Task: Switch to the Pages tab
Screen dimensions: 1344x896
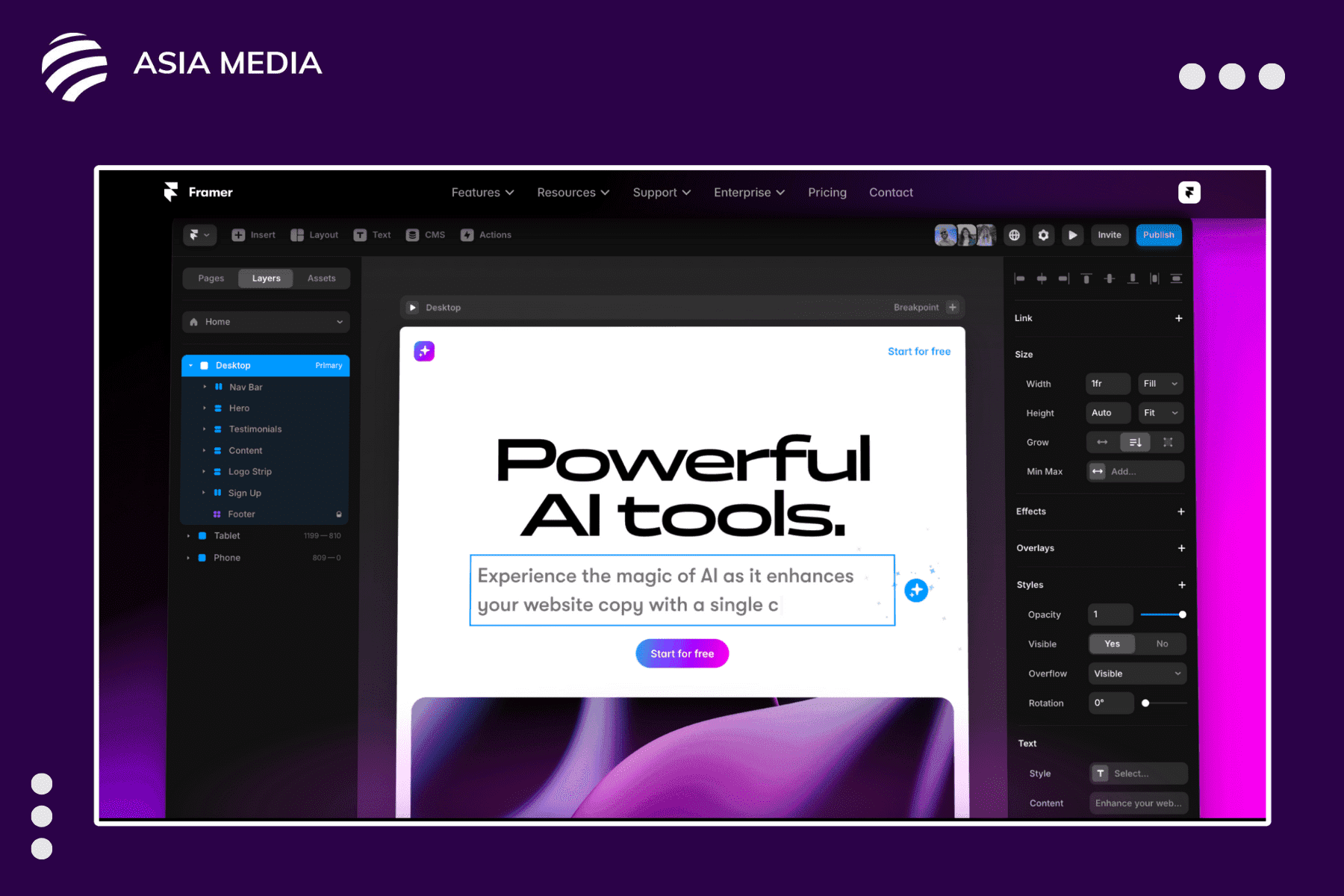Action: [211, 279]
